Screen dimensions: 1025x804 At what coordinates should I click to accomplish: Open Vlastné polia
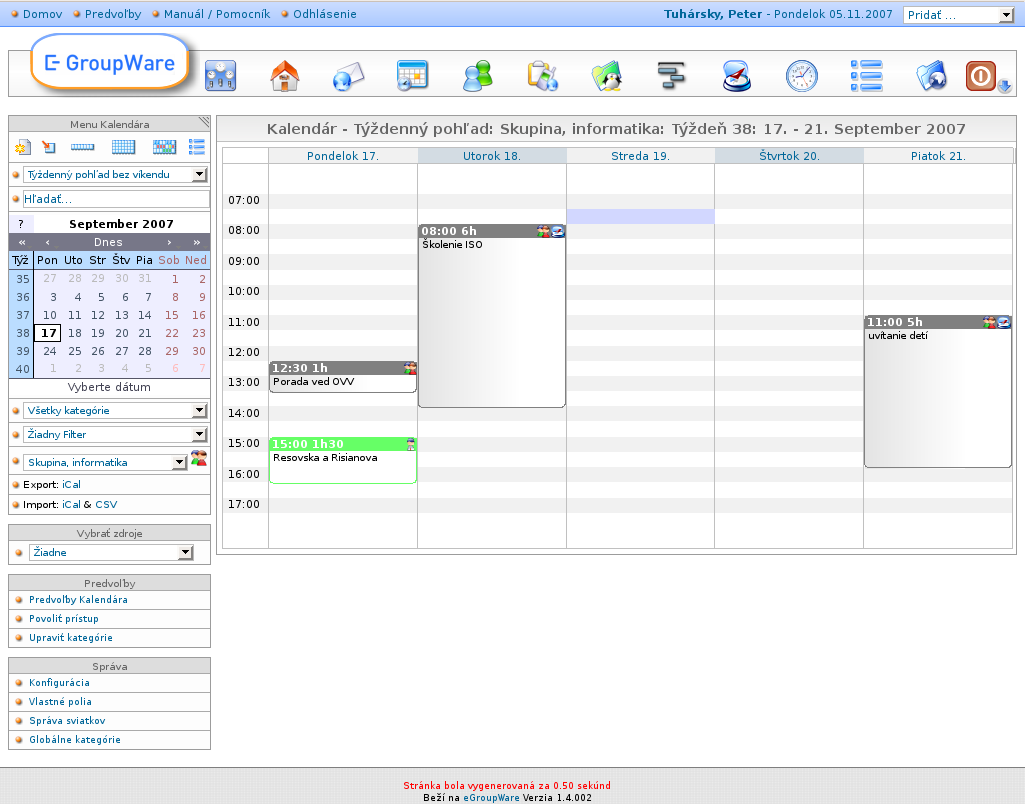tap(60, 701)
